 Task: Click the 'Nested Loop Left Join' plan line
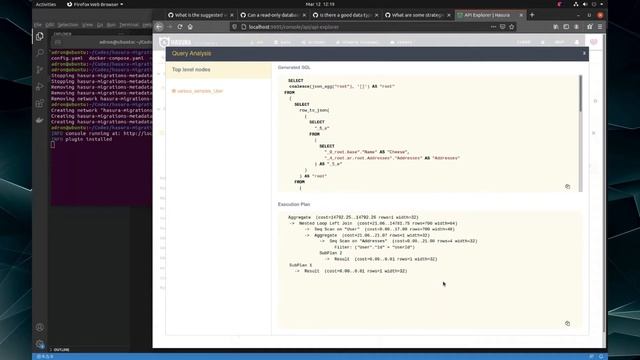click(374, 224)
